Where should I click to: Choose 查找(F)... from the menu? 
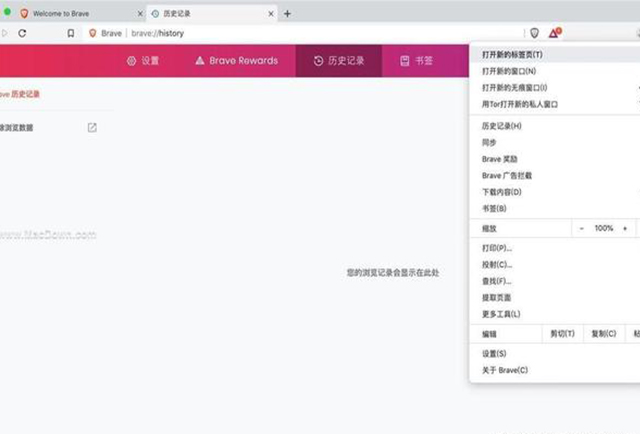(555, 281)
